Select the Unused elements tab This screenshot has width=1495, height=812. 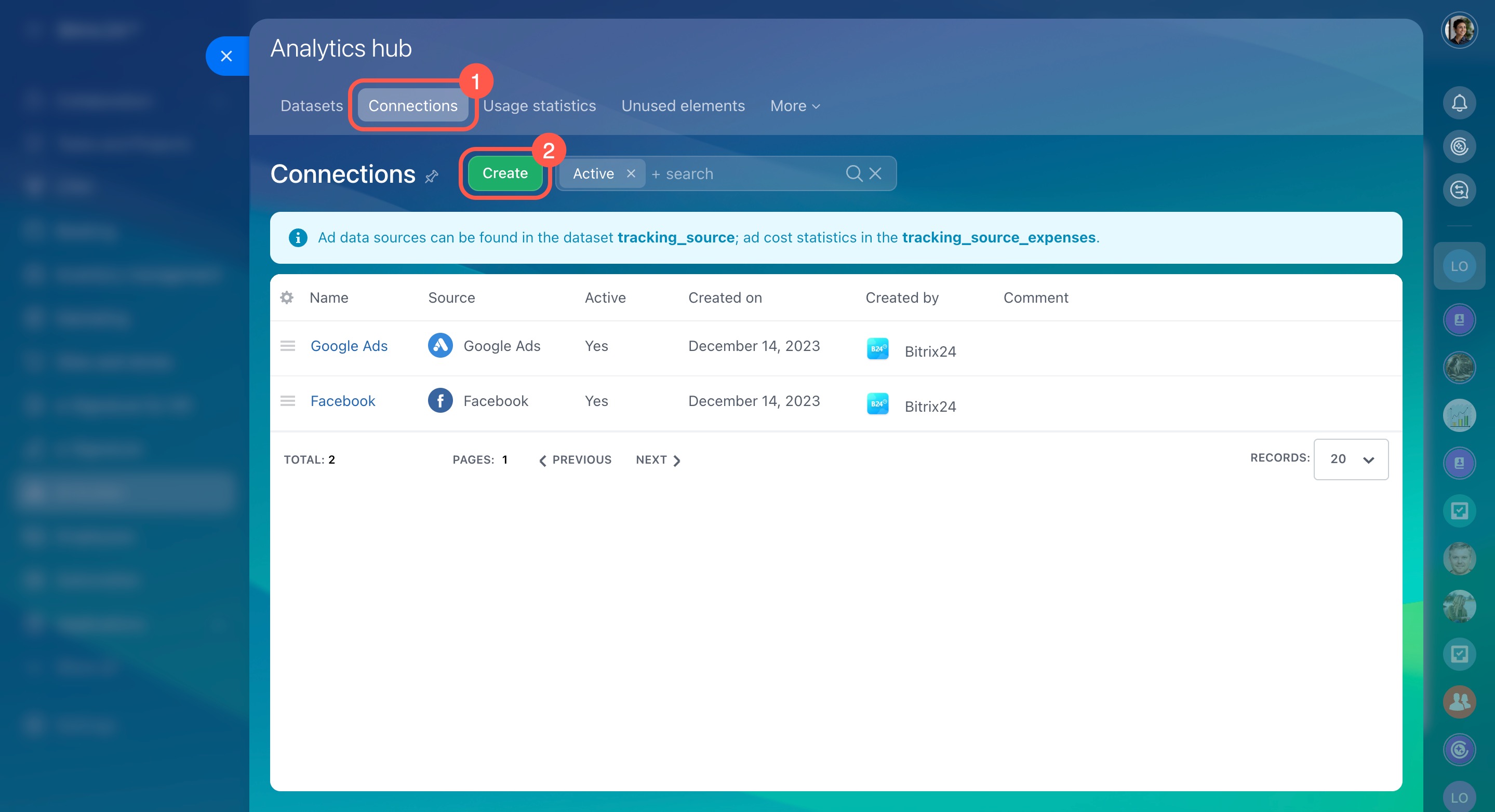click(683, 106)
